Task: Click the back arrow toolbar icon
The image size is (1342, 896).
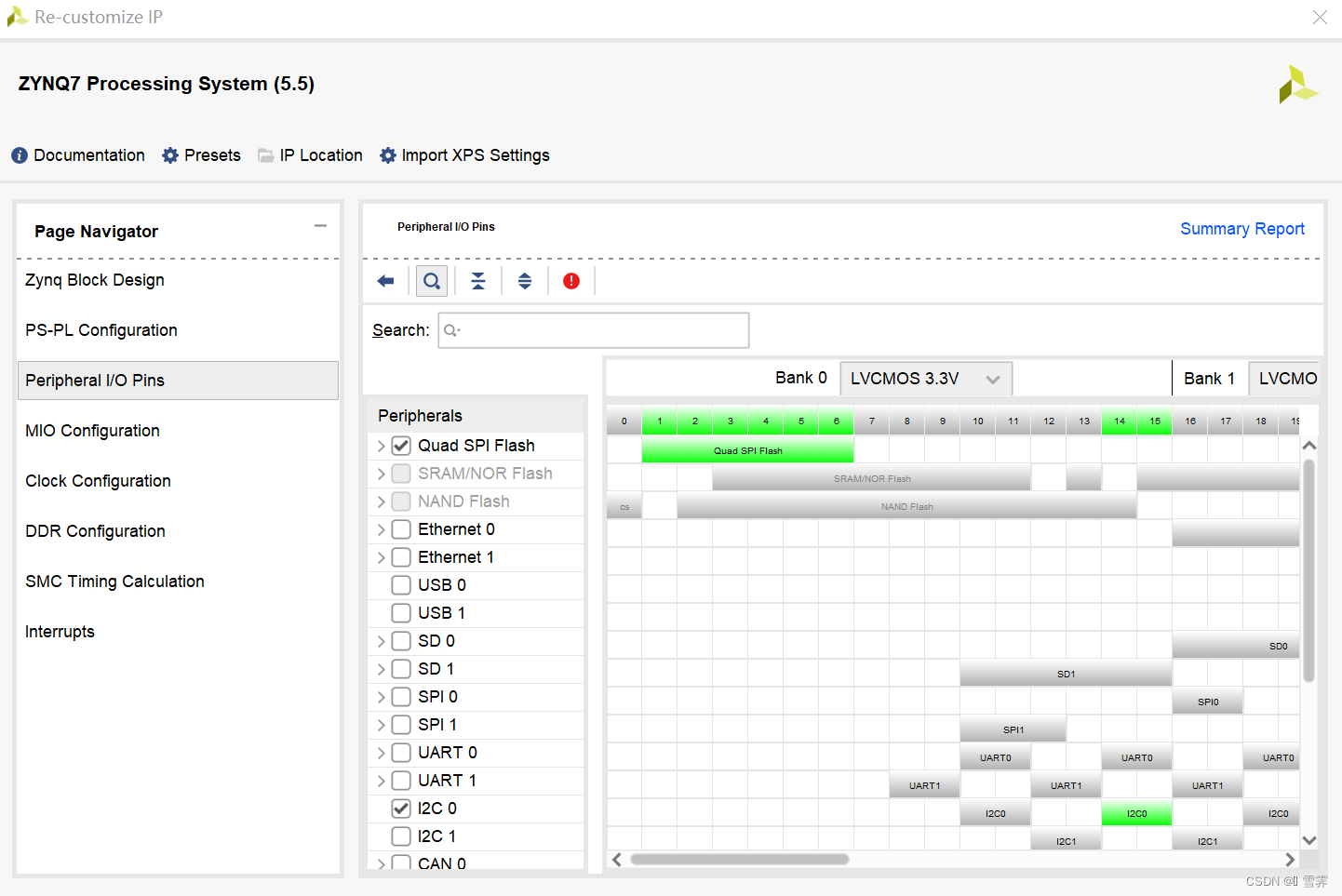Action: coord(385,281)
